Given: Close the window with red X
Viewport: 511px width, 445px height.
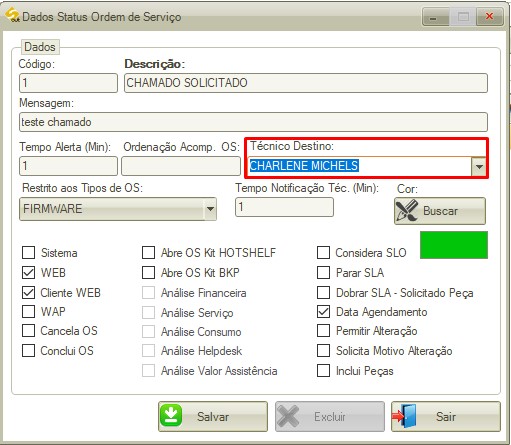Looking at the screenshot, I should (x=489, y=17).
